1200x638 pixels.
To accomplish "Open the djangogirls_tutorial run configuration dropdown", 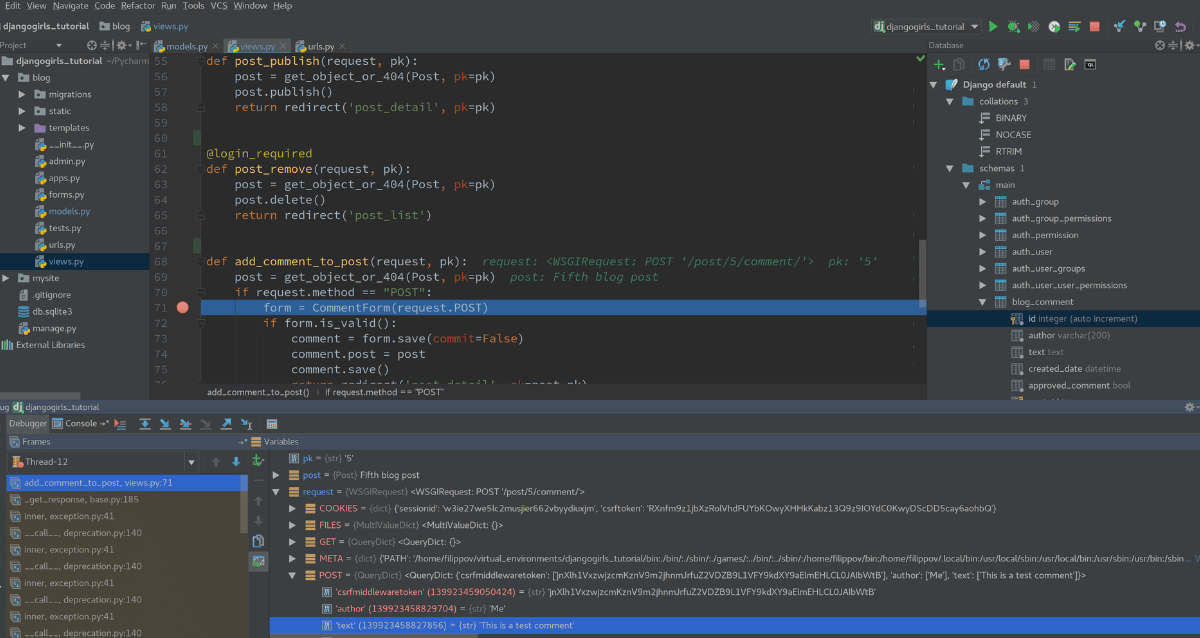I will point(924,26).
